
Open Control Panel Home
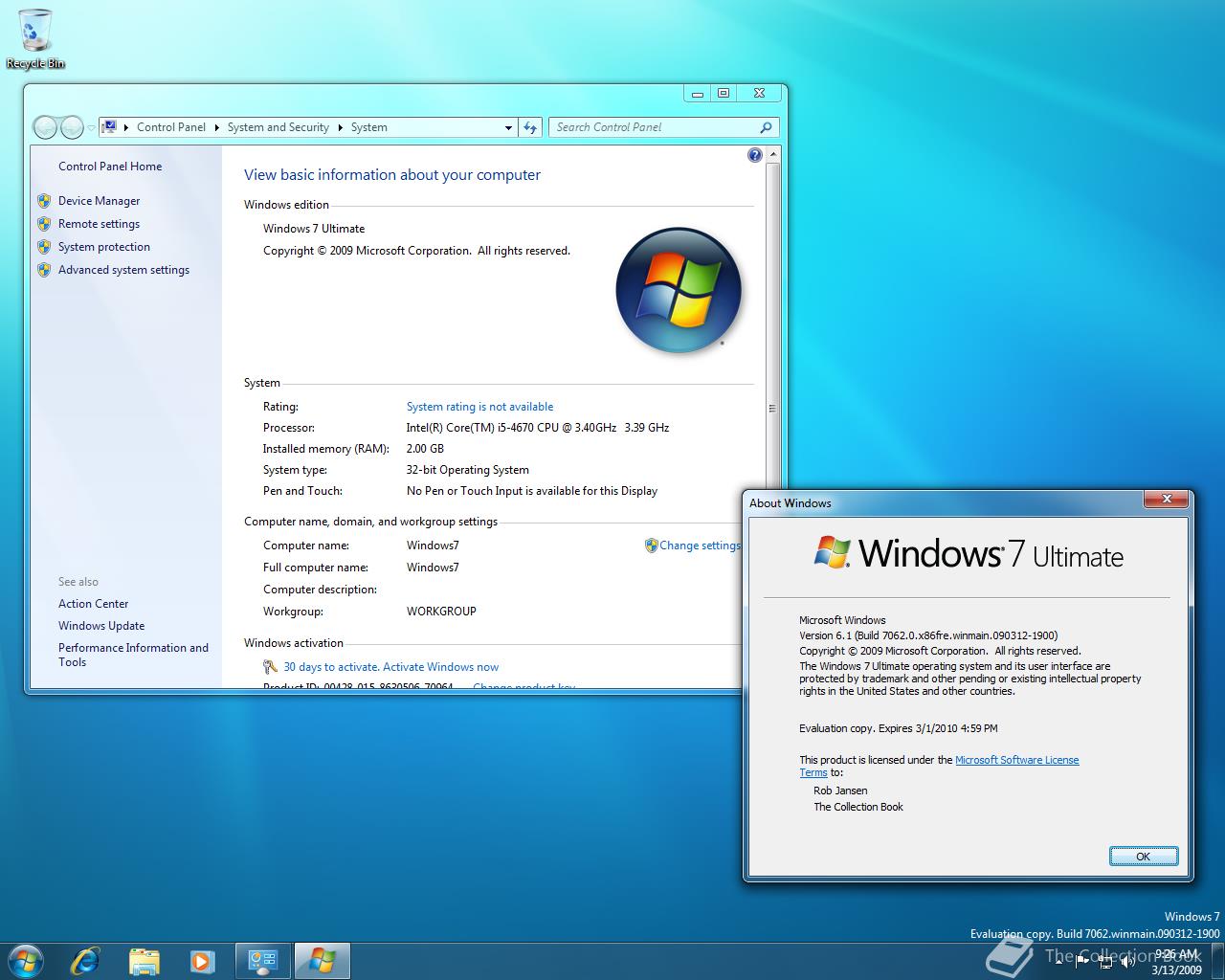[110, 167]
